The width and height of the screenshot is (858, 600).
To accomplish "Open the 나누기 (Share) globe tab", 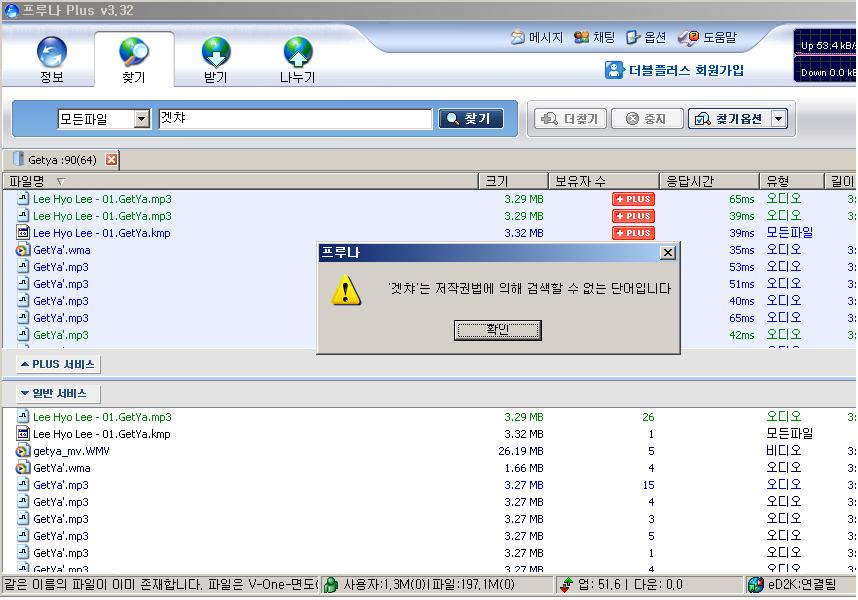I will click(x=297, y=60).
